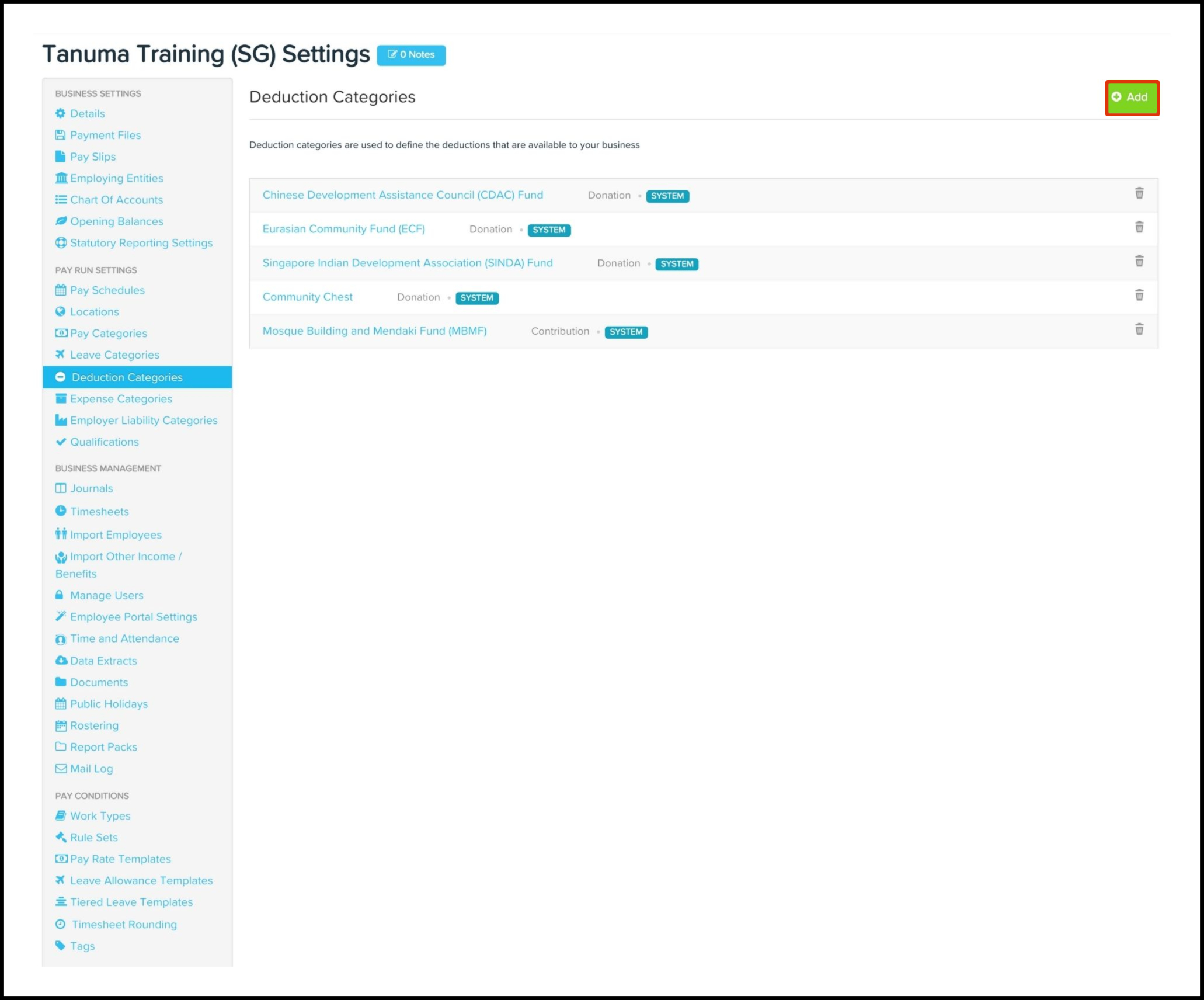Open Community Chest category link
This screenshot has height=1000, width=1204.
(x=307, y=297)
